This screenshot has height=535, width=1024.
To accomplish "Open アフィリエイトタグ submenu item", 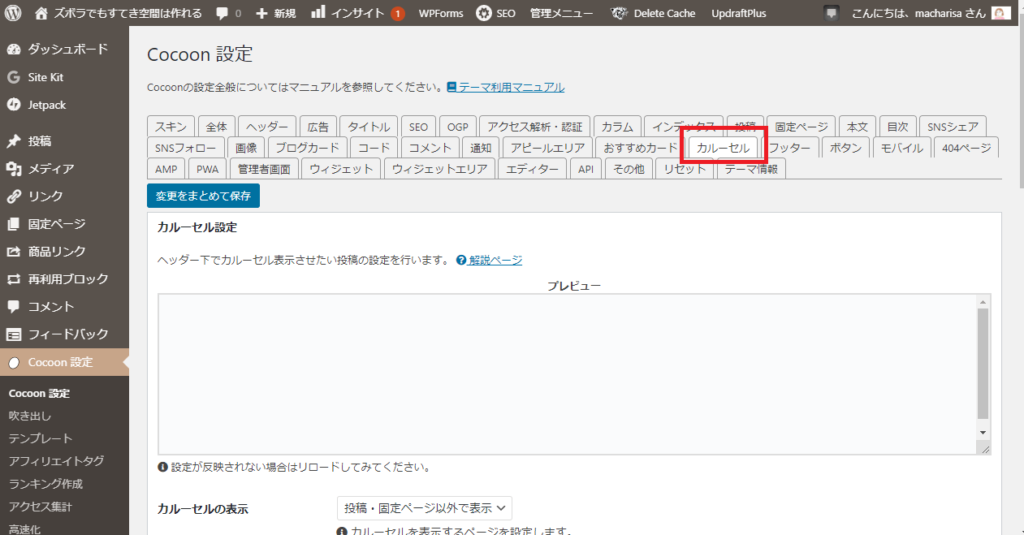I will tap(56, 461).
